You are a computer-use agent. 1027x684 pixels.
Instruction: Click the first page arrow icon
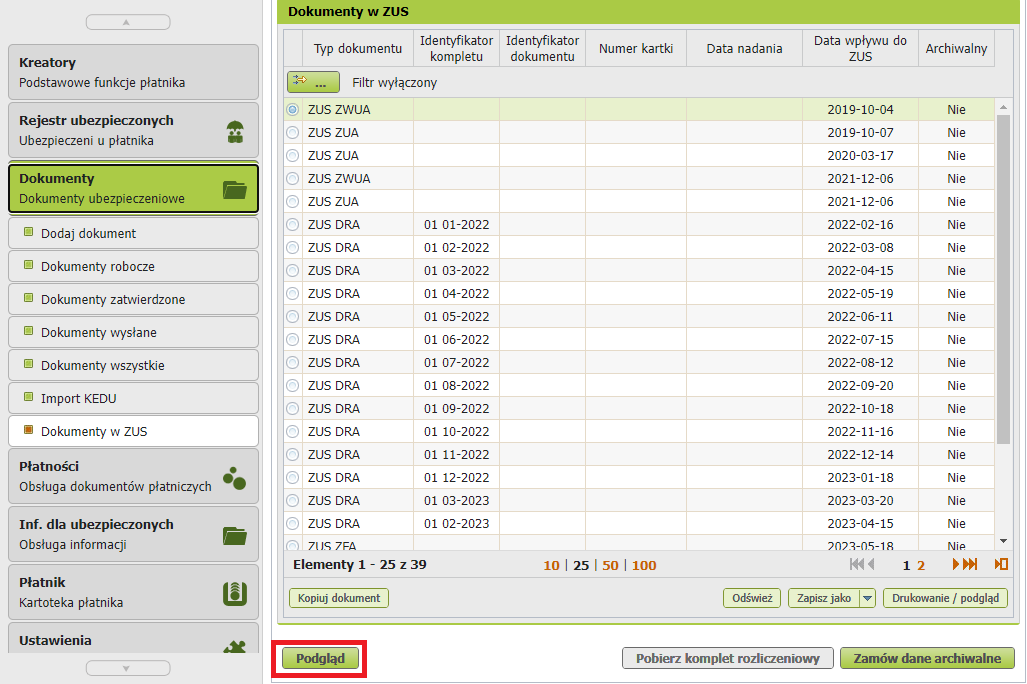pos(857,564)
